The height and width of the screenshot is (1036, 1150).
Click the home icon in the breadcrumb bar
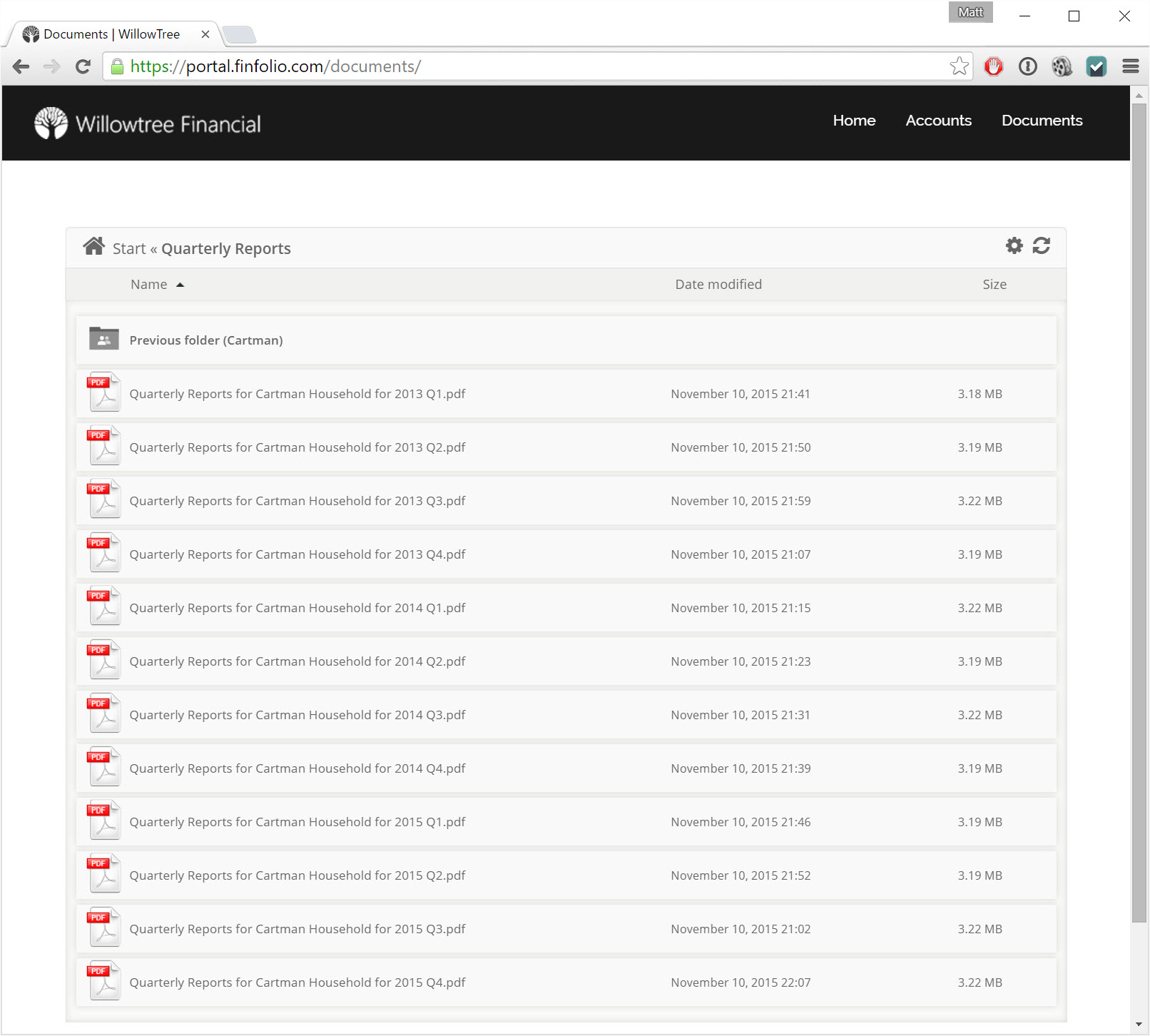point(93,246)
